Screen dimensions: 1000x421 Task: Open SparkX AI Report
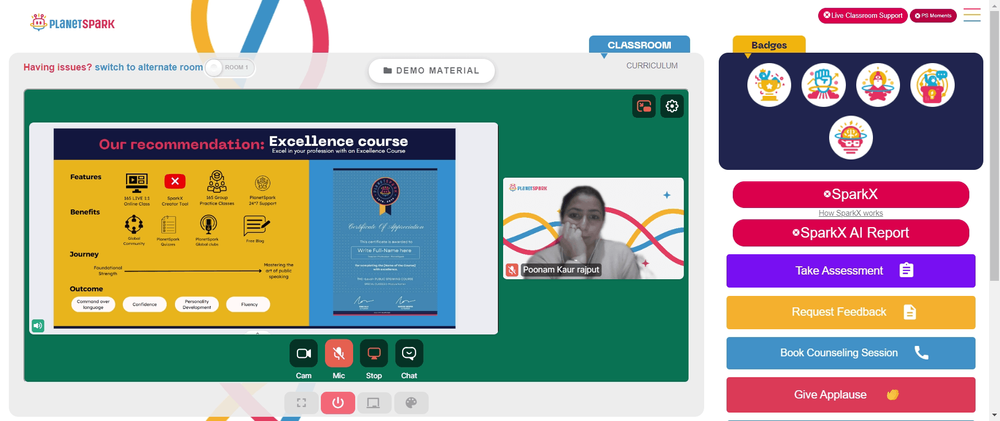851,233
